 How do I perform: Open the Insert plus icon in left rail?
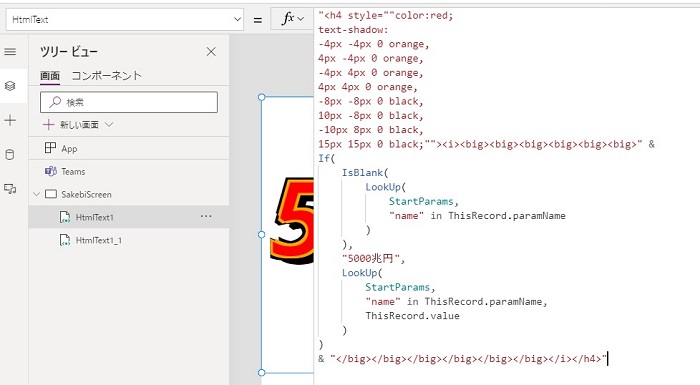10,120
